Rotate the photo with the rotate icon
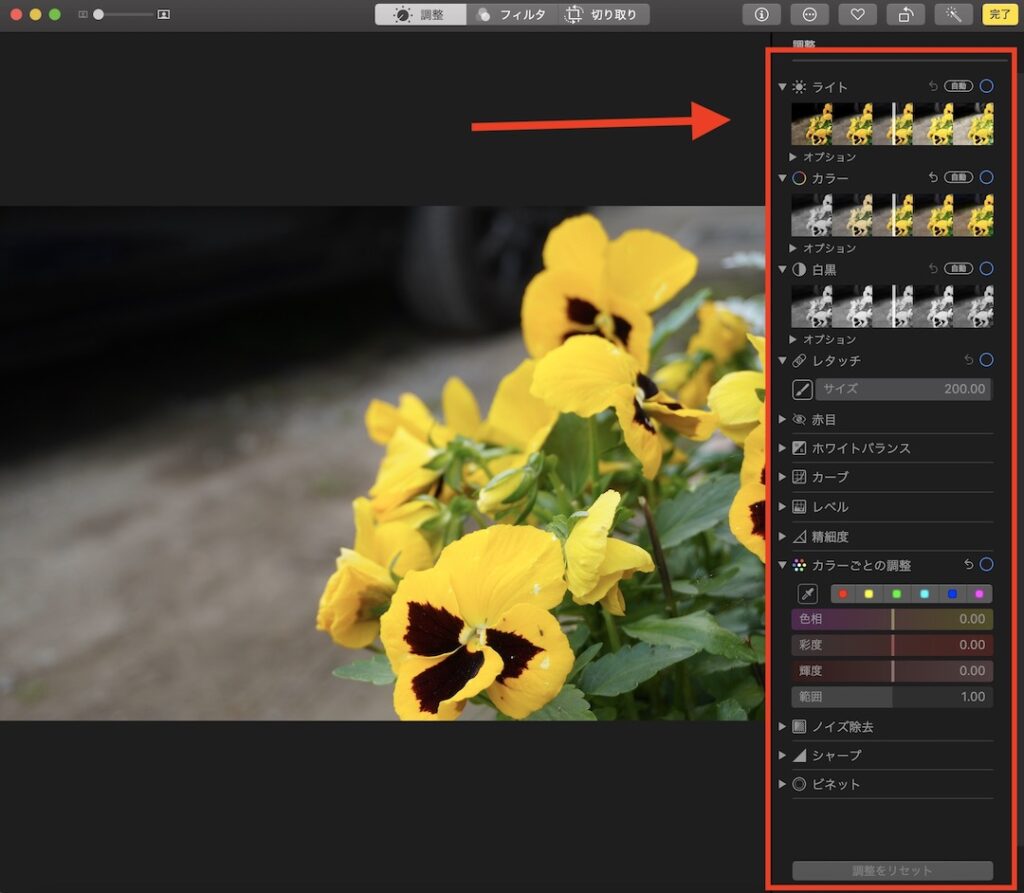Image resolution: width=1024 pixels, height=893 pixels. [x=905, y=14]
